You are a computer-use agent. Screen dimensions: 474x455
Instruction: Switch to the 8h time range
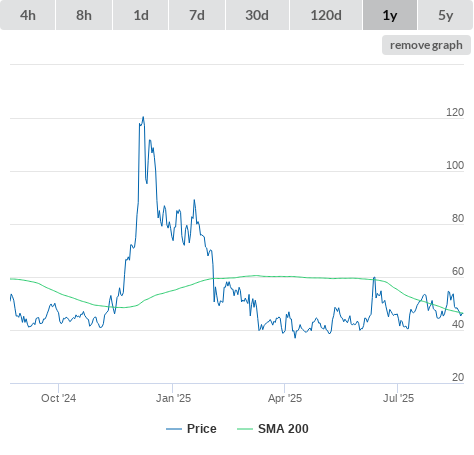pos(84,15)
